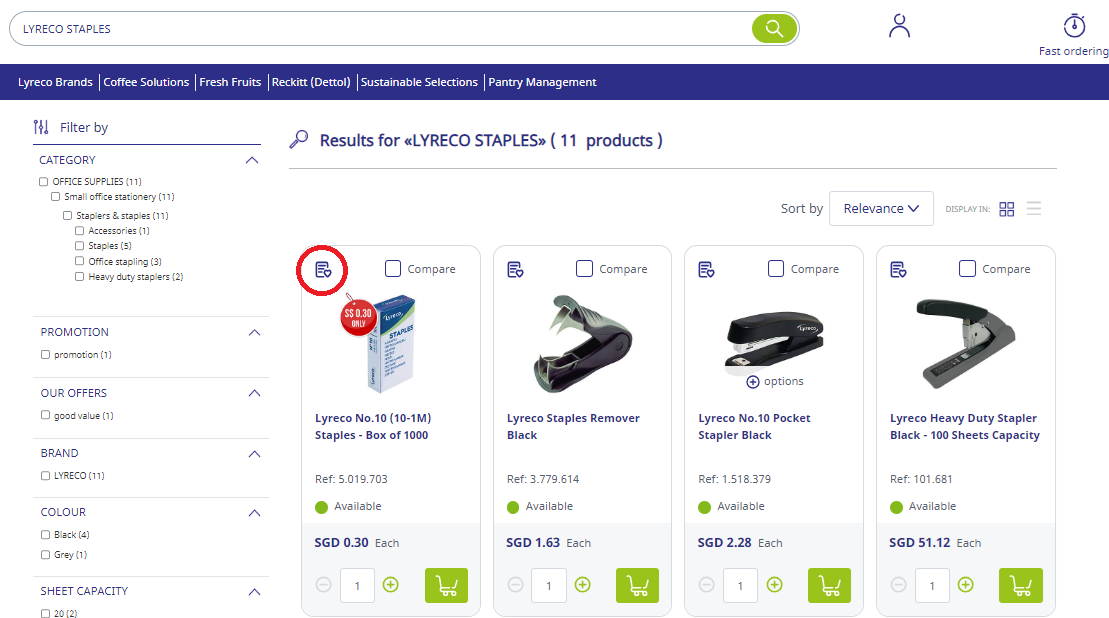
Task: Collapse the OUR OFFERS filter section
Action: point(255,393)
